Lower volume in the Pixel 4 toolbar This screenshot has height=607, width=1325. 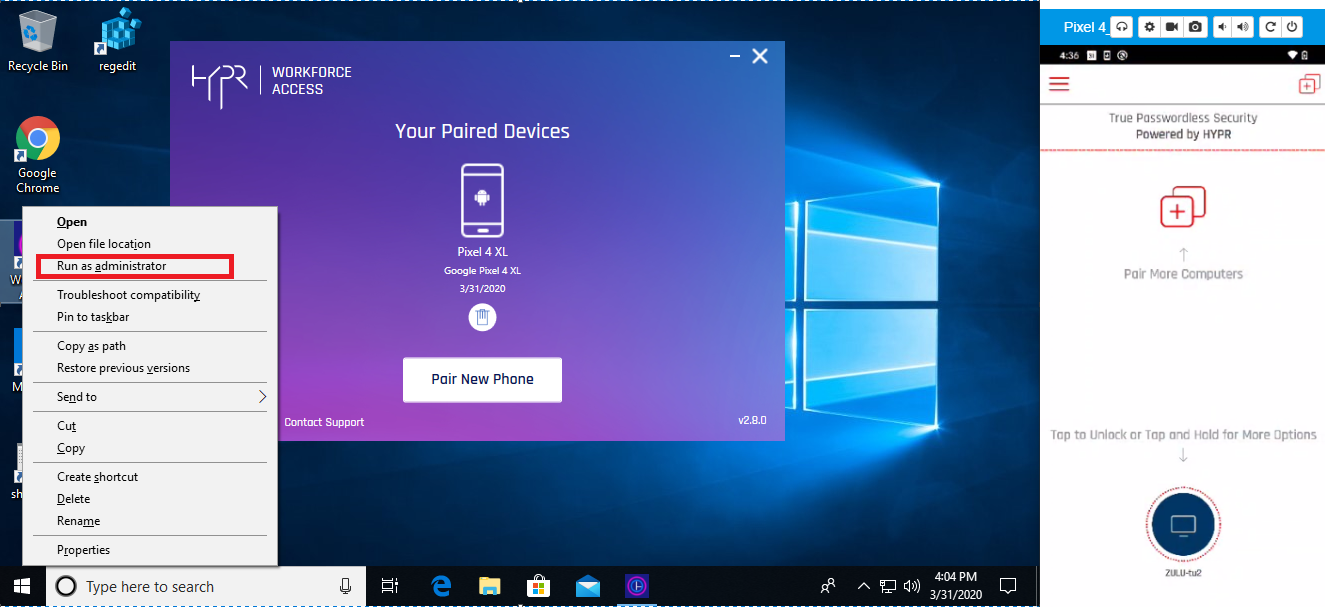(x=1222, y=27)
